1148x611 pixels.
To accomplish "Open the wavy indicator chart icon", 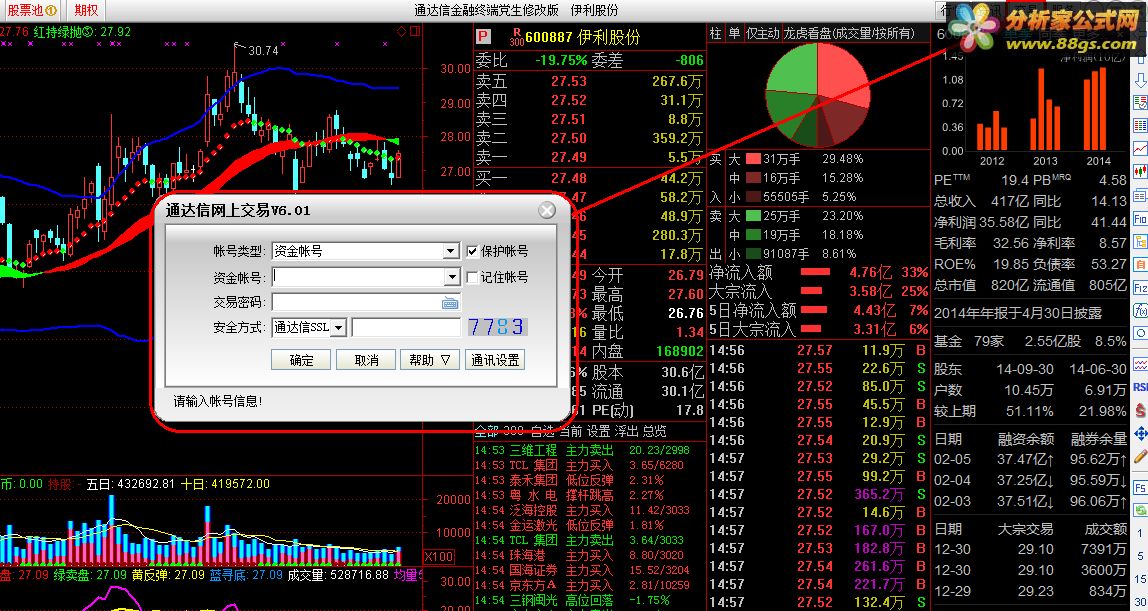I will [x=1141, y=364].
